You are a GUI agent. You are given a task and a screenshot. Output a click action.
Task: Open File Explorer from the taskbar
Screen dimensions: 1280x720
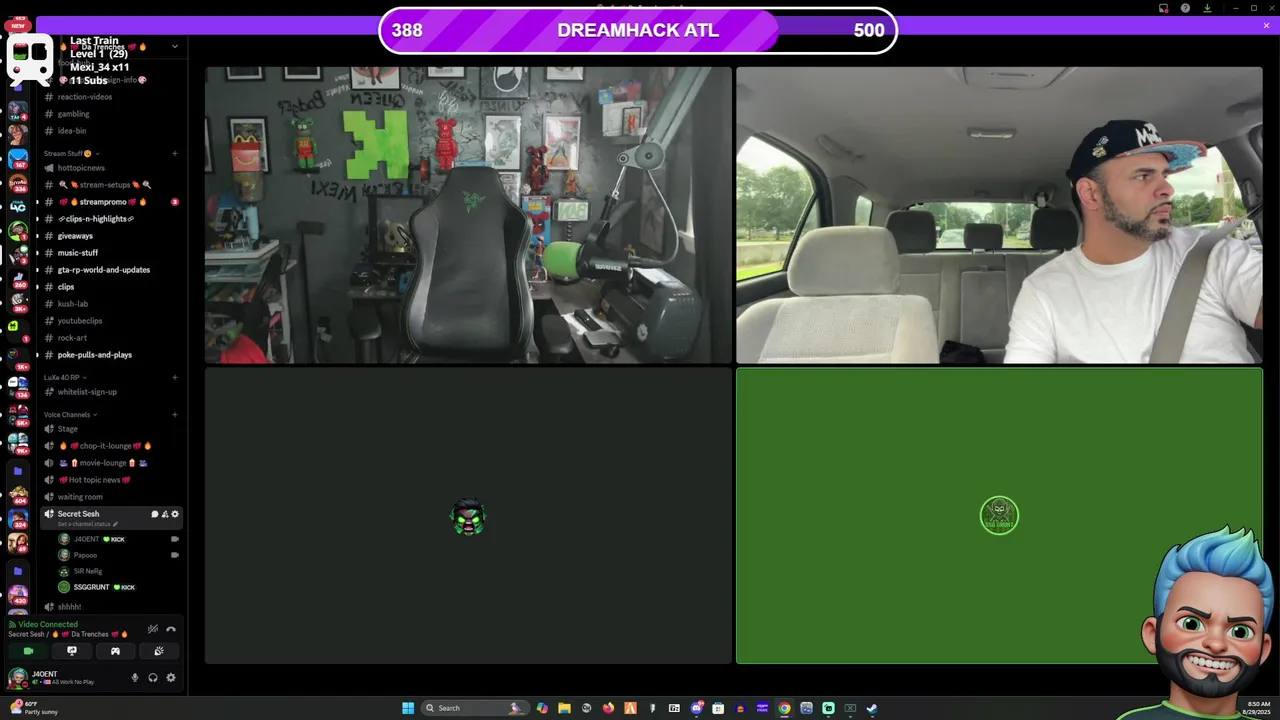(564, 708)
